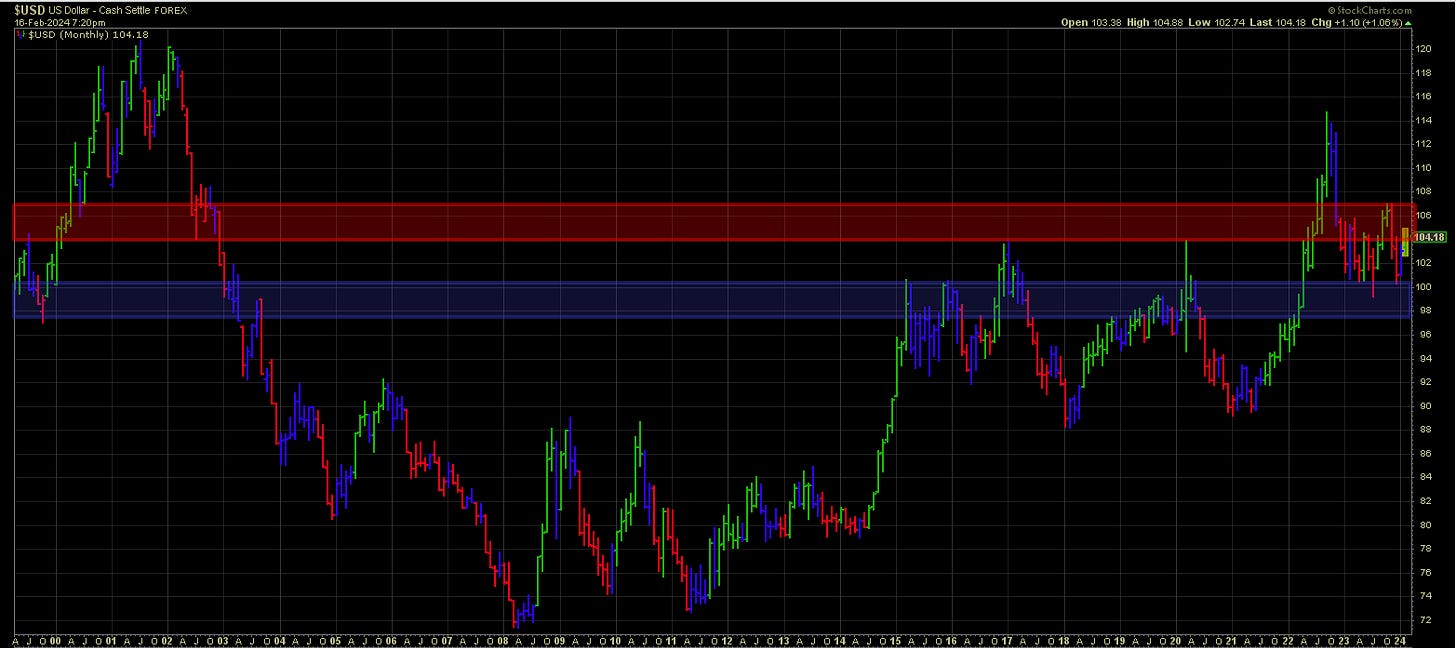Click the 116 price axis label
This screenshot has width=1456, height=648.
1424,96
